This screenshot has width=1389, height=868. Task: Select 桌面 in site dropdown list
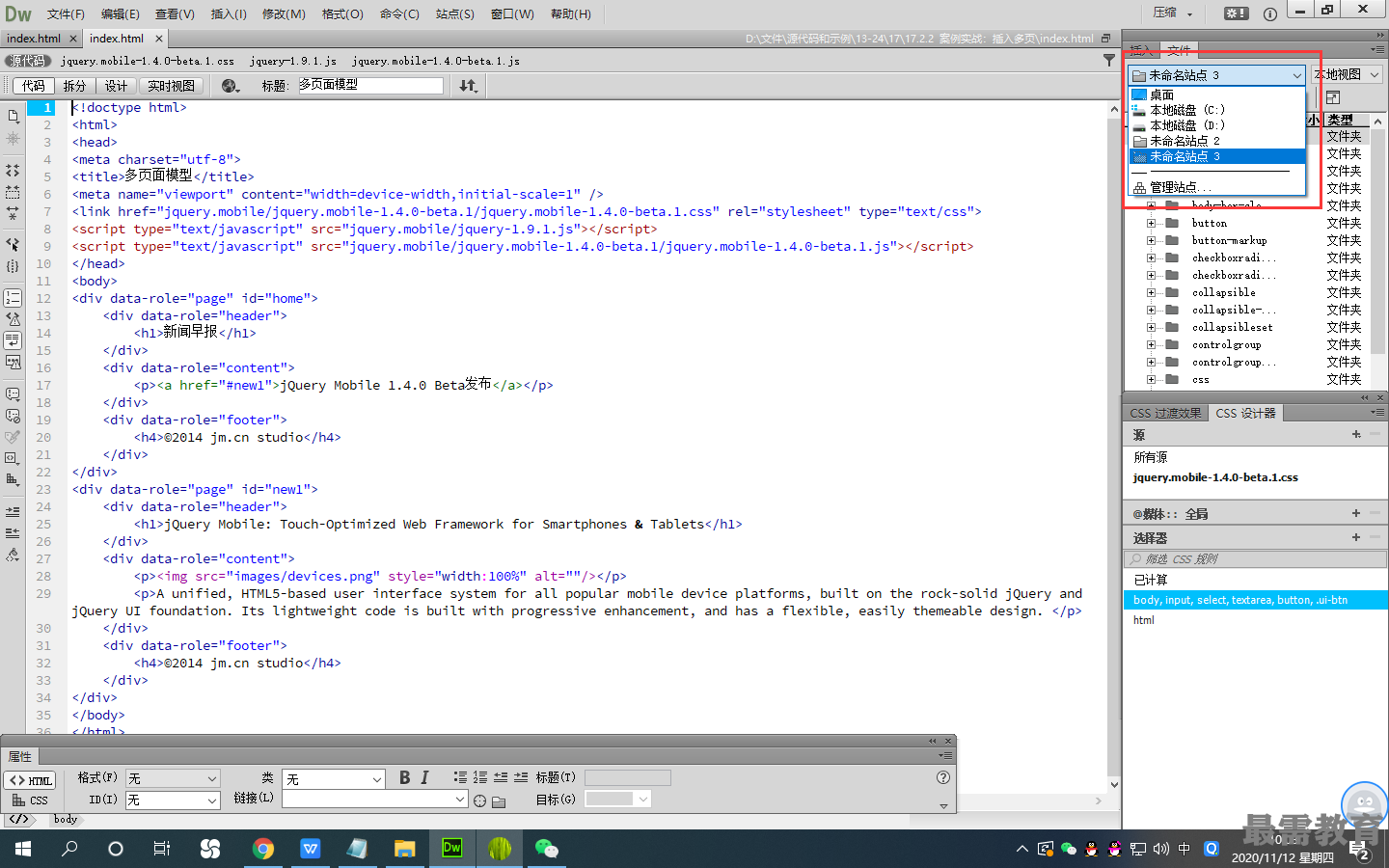(x=1217, y=95)
